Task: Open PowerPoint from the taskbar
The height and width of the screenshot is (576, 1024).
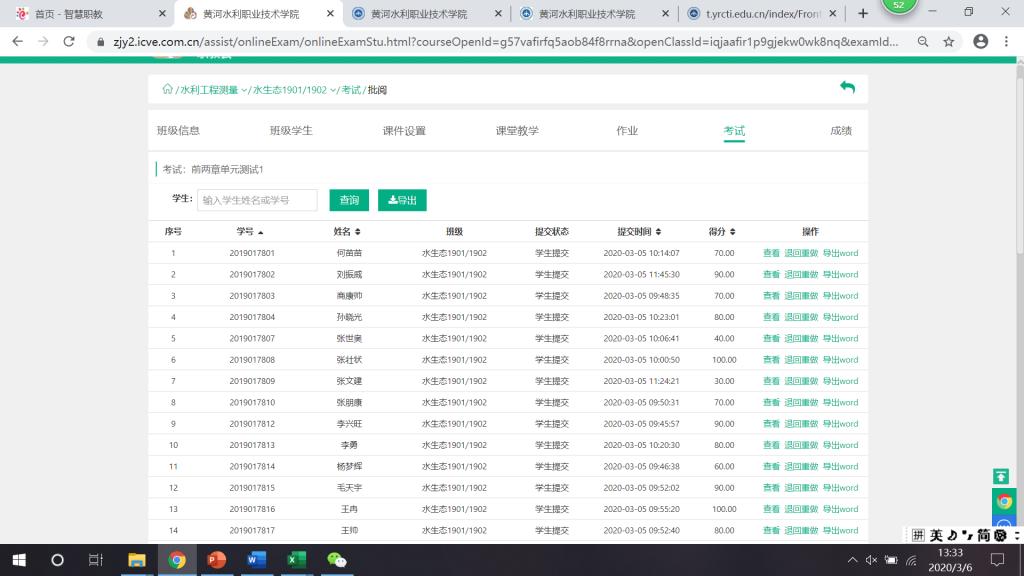Action: pyautogui.click(x=216, y=559)
